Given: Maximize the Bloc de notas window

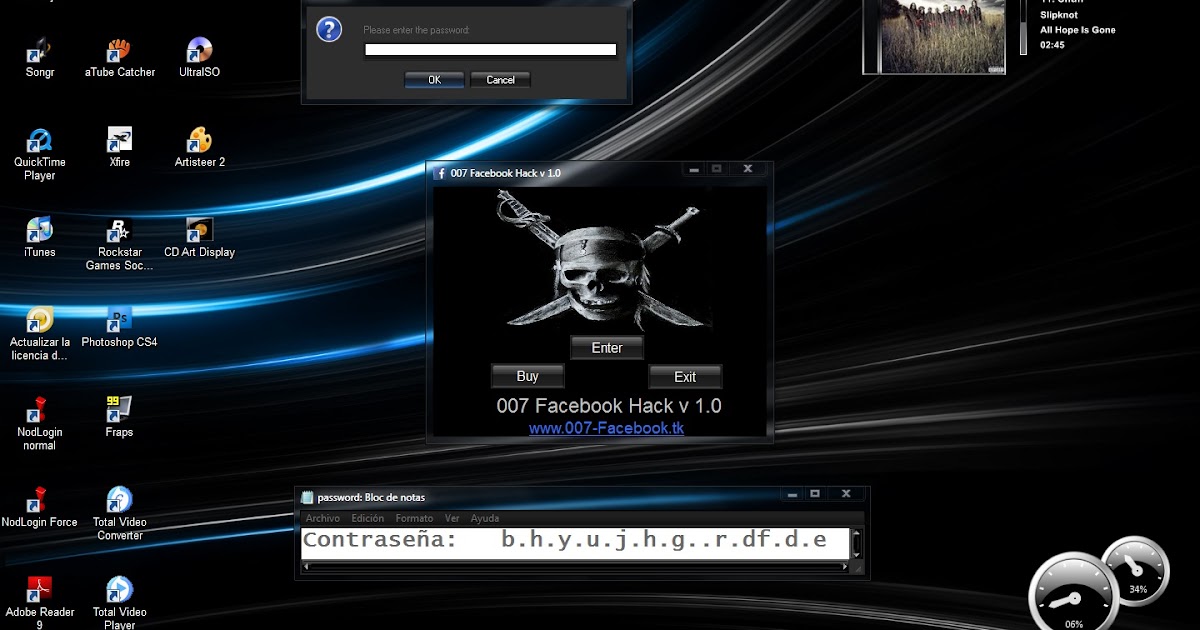Looking at the screenshot, I should pyautogui.click(x=815, y=493).
